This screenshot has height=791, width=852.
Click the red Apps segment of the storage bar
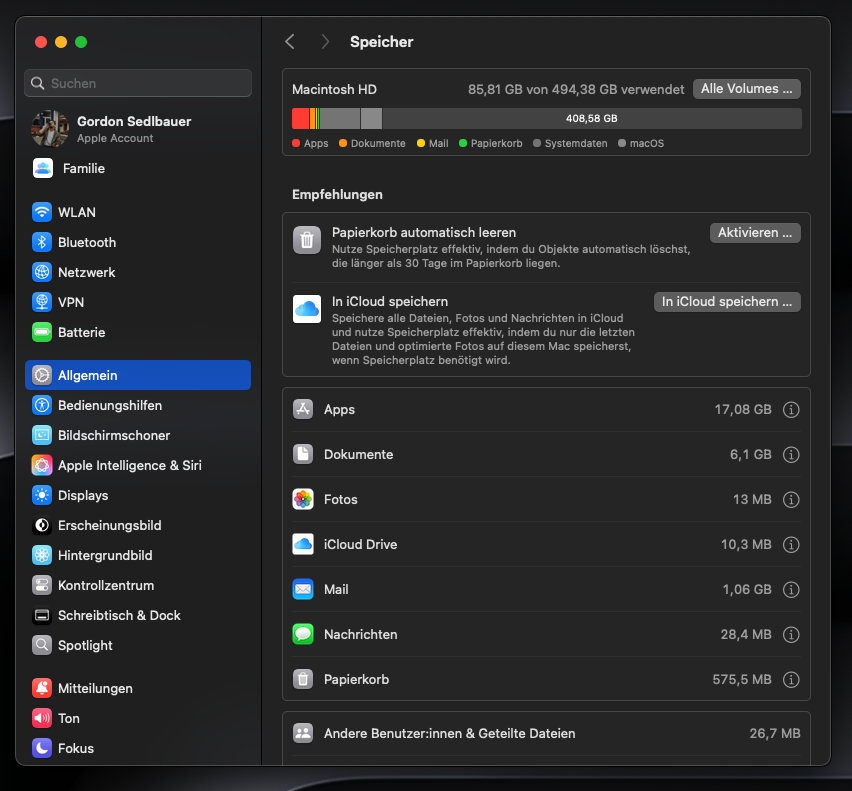coord(299,119)
